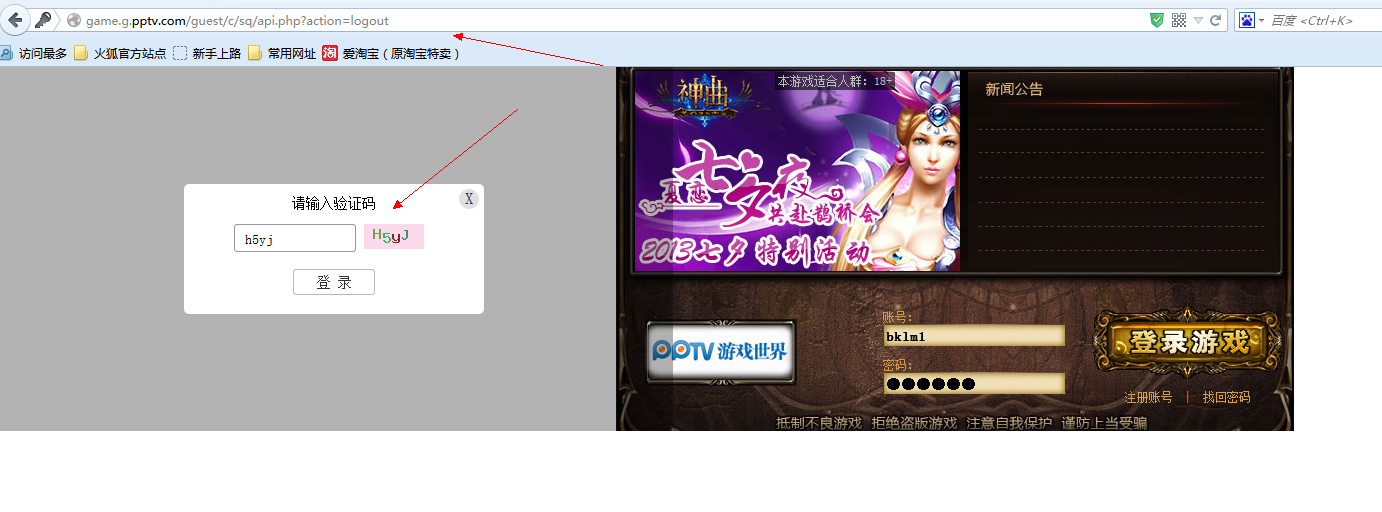Click the 登 录 button in captcha dialog
Image resolution: width=1382 pixels, height=512 pixels.
(334, 282)
